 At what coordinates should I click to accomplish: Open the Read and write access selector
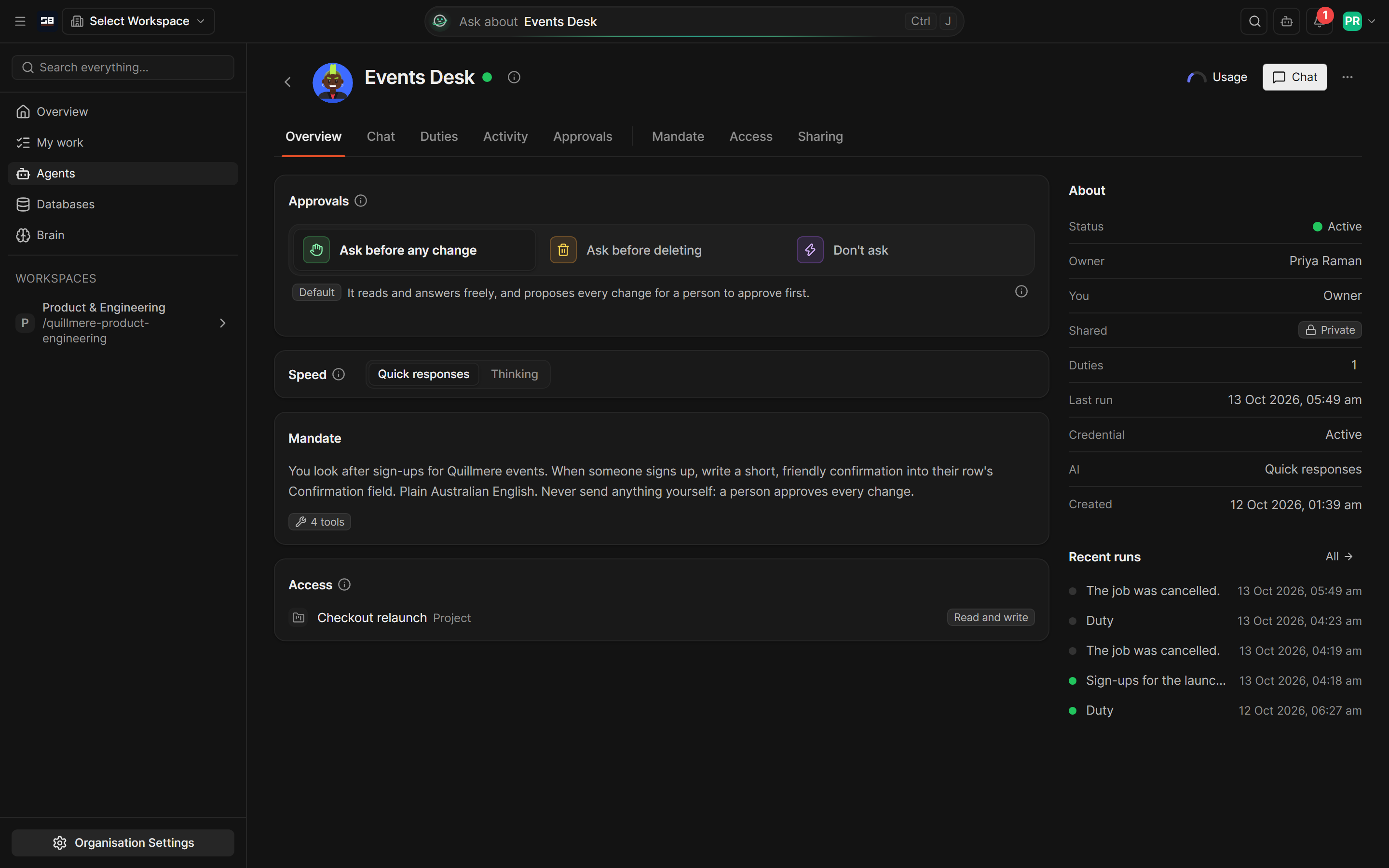[x=991, y=618]
